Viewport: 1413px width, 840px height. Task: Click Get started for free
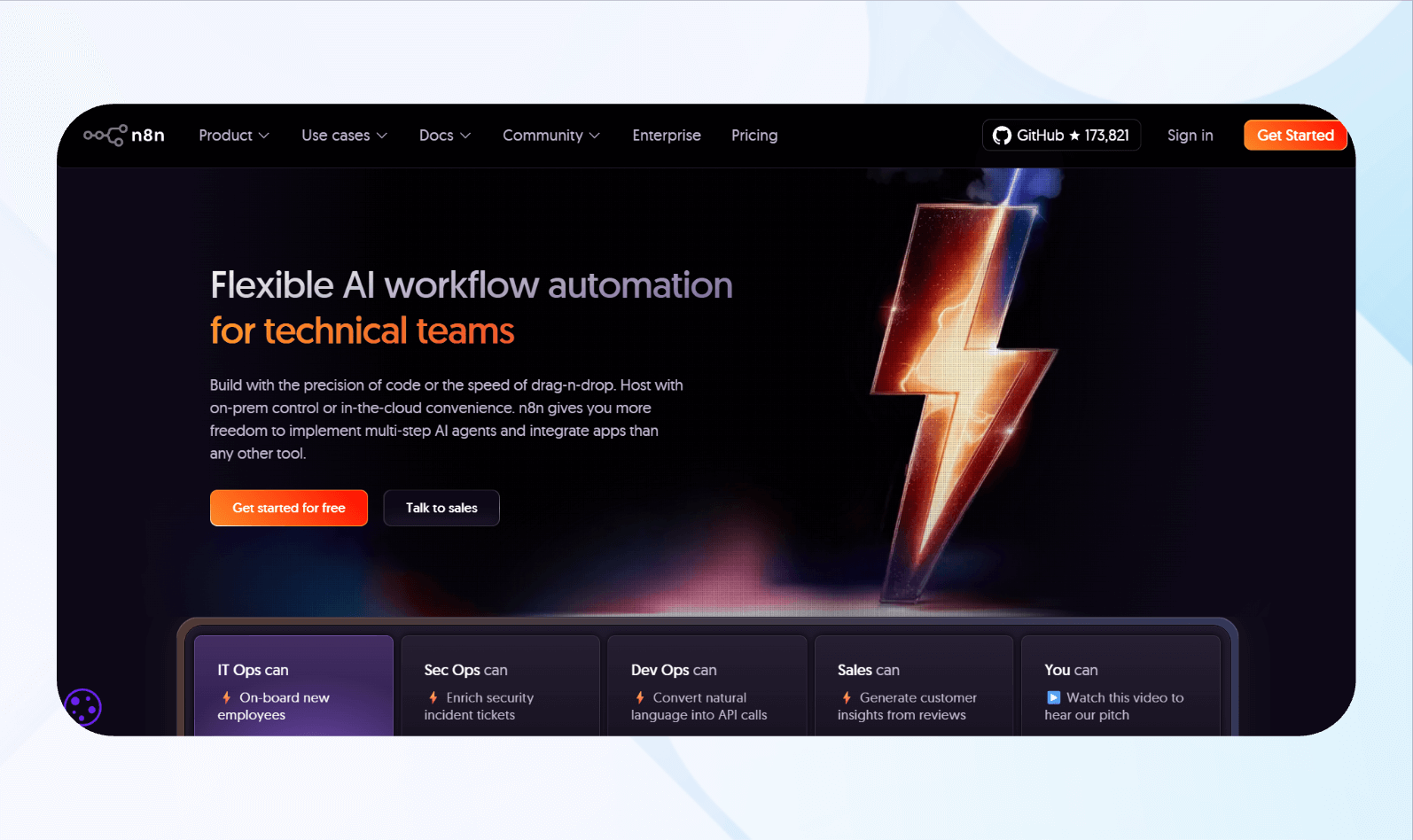[289, 508]
